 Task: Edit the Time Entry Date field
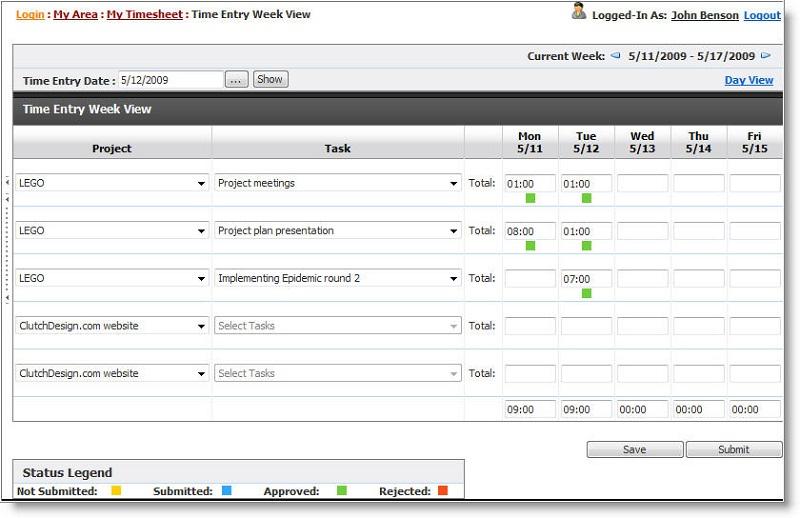(171, 80)
